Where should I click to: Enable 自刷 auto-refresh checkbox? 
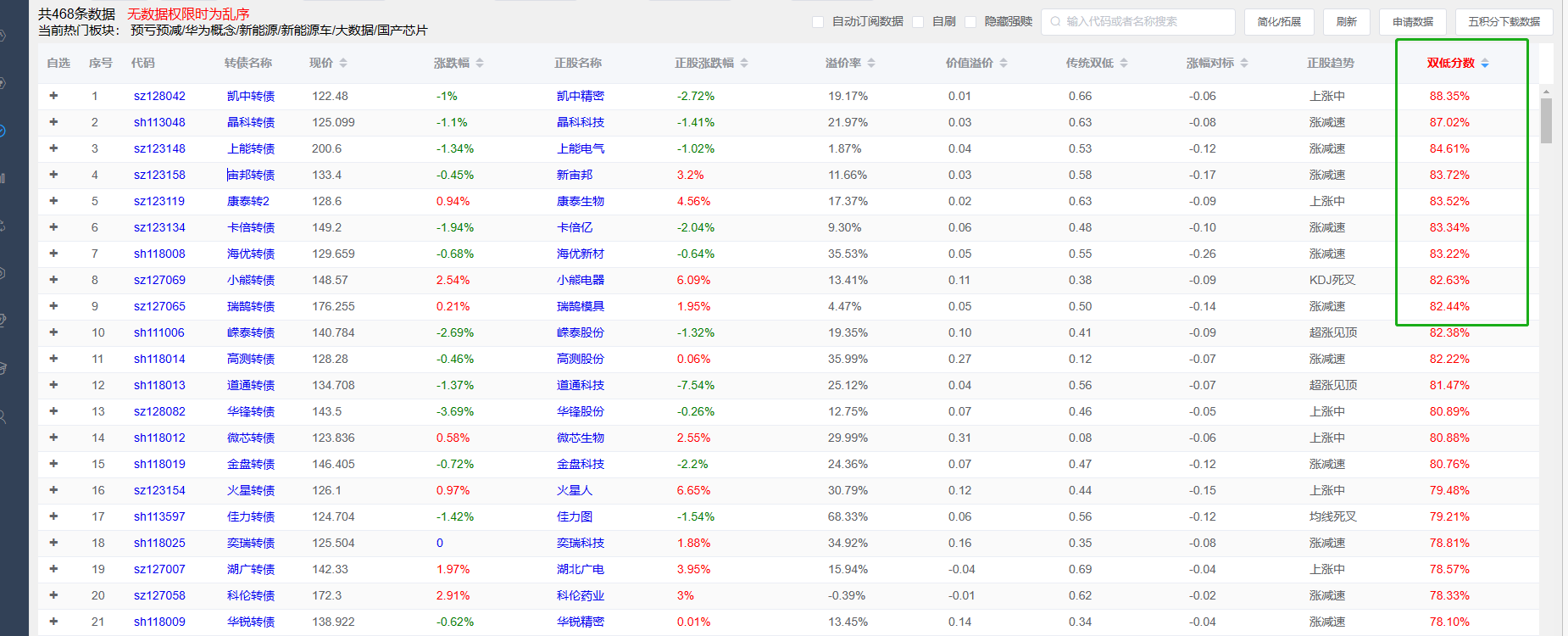coord(918,22)
